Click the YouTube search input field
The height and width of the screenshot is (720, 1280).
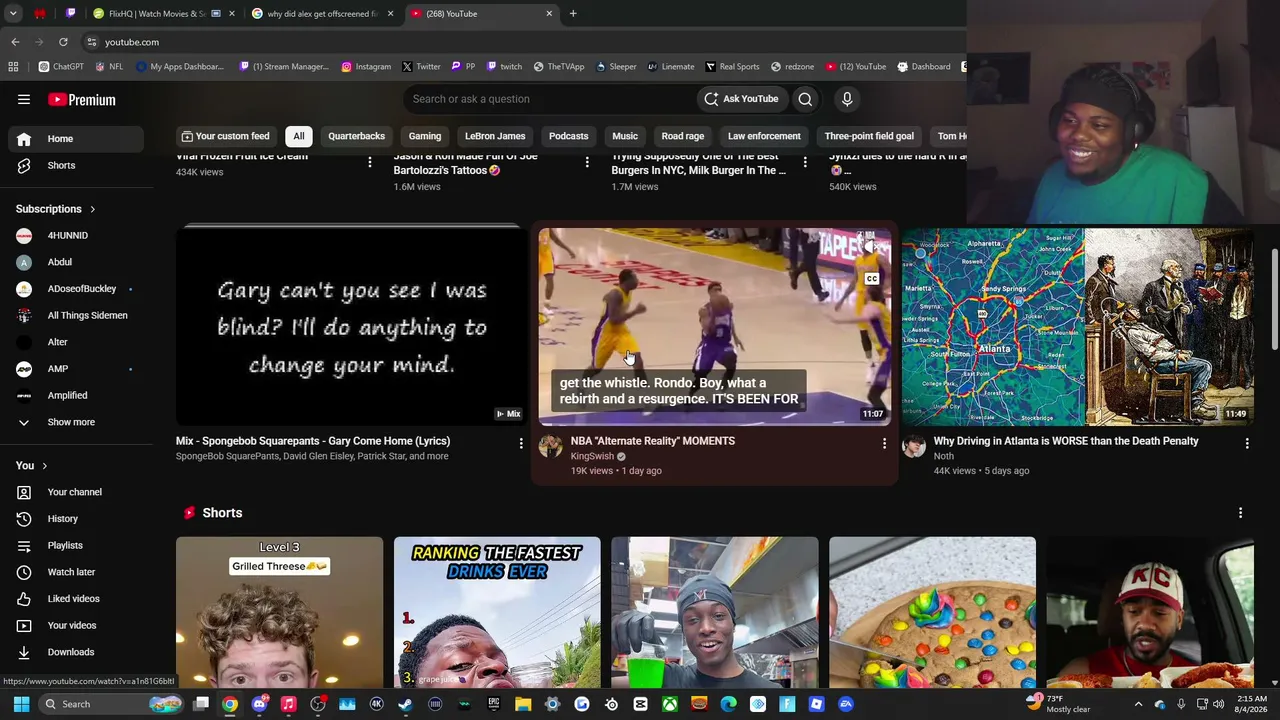coord(549,99)
